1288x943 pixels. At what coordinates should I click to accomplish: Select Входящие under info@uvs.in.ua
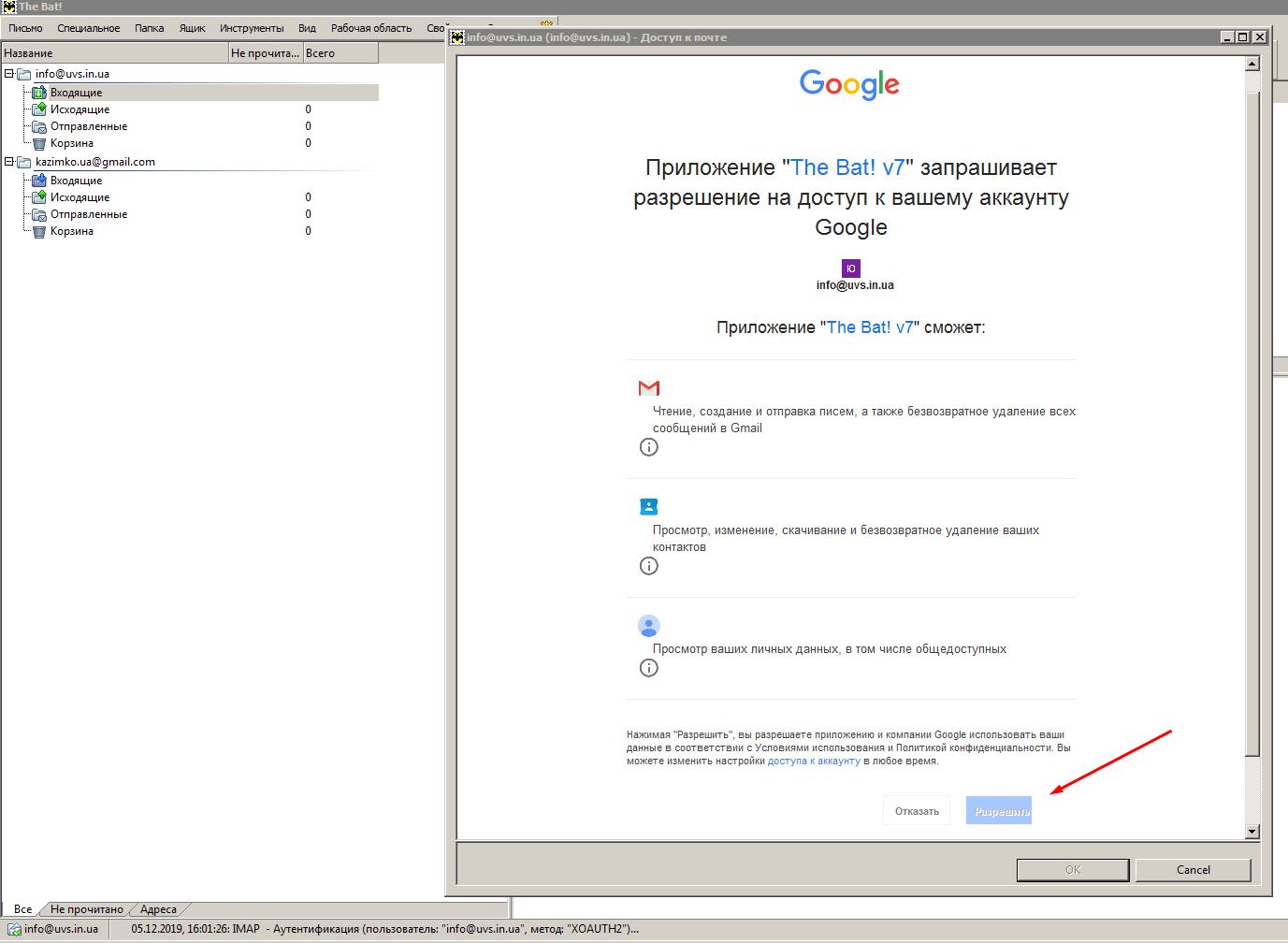click(77, 93)
